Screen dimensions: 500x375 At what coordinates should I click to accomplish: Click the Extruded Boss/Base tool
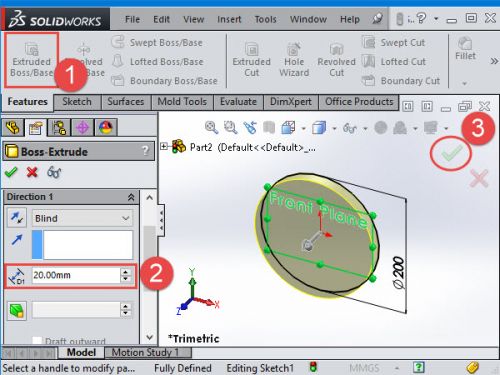[31, 60]
